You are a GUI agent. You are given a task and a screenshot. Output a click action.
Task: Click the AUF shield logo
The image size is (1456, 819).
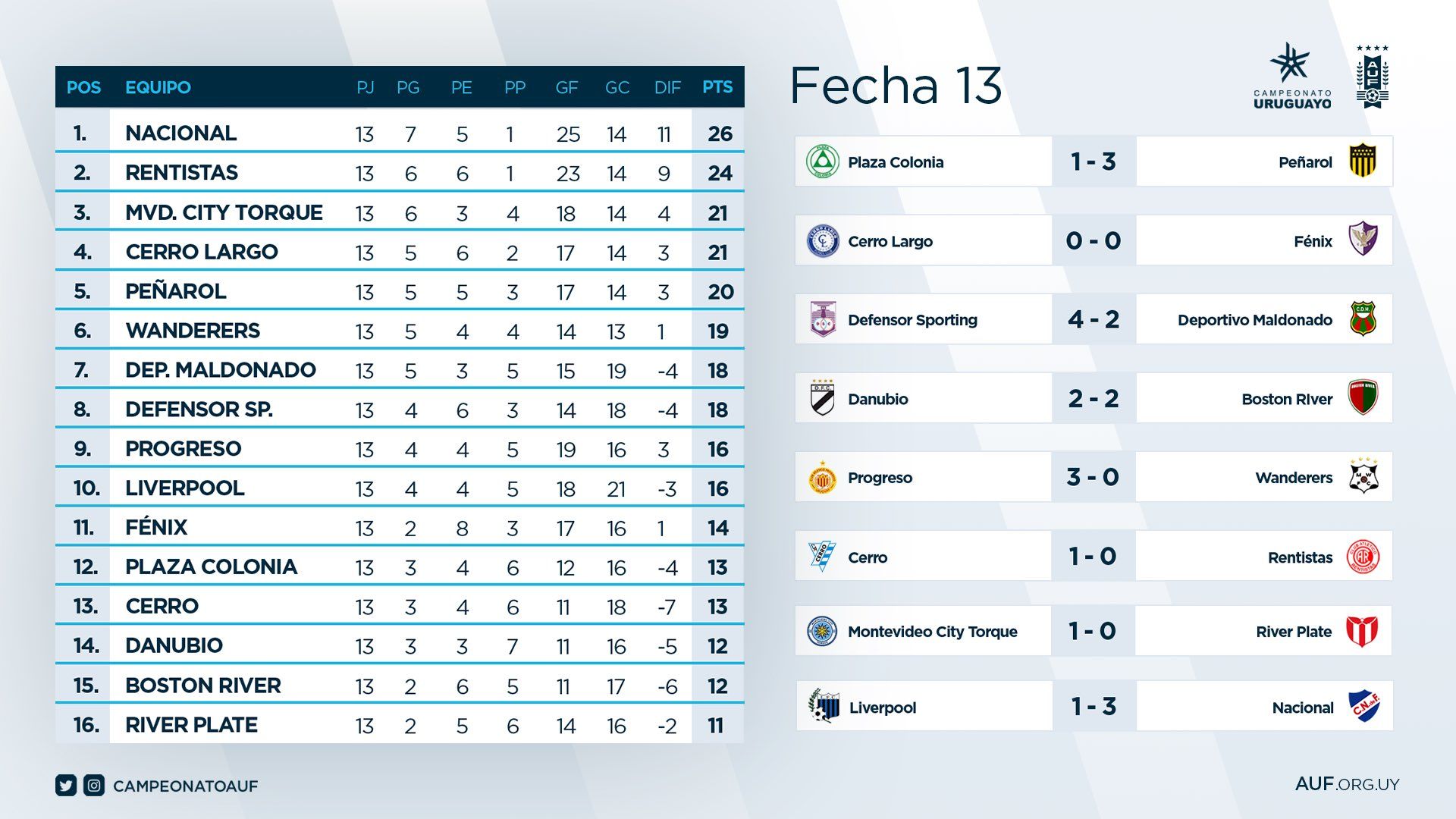point(1373,77)
